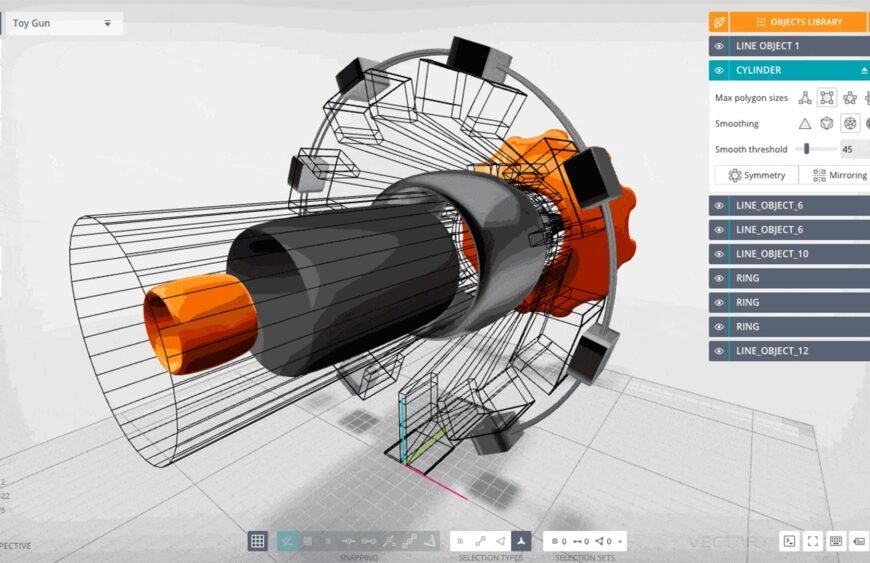
Task: Enter fullscreen mode
Action: coord(813,541)
